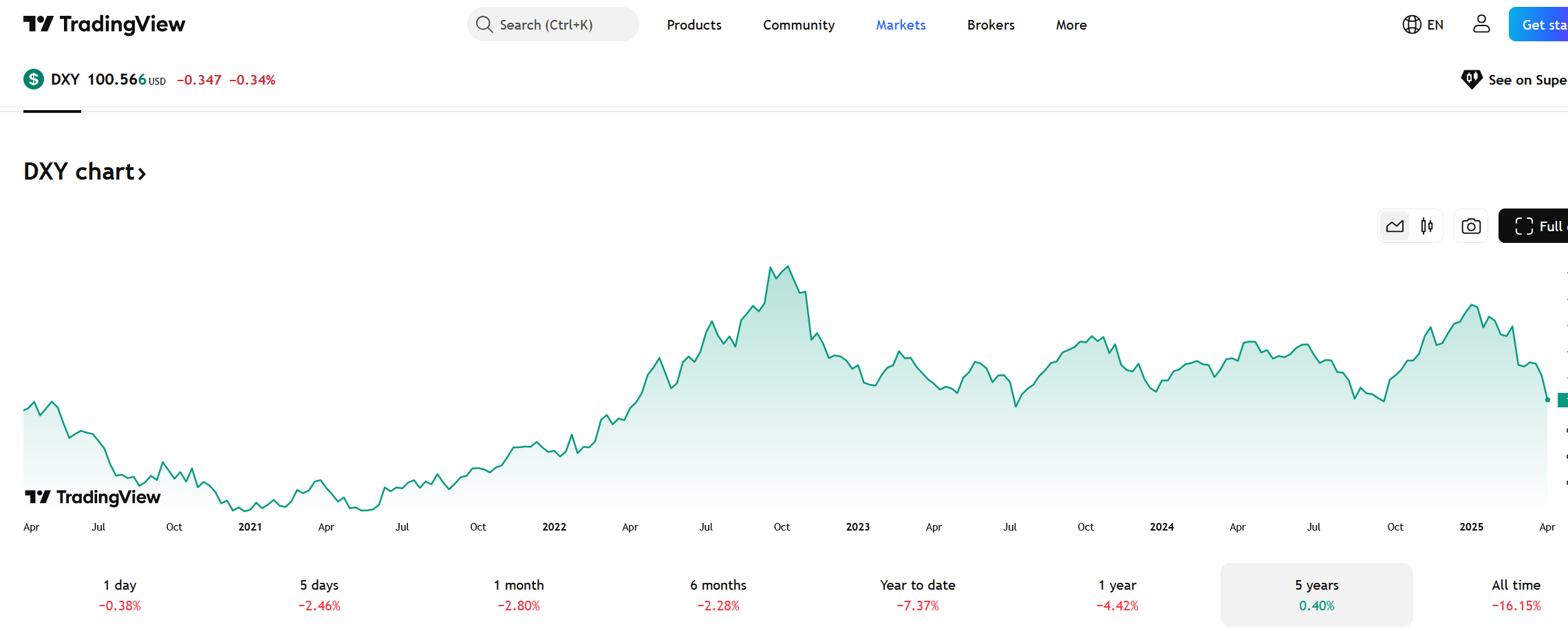Open the Brokers menu
Viewport: 1568px width, 631px height.
[991, 25]
